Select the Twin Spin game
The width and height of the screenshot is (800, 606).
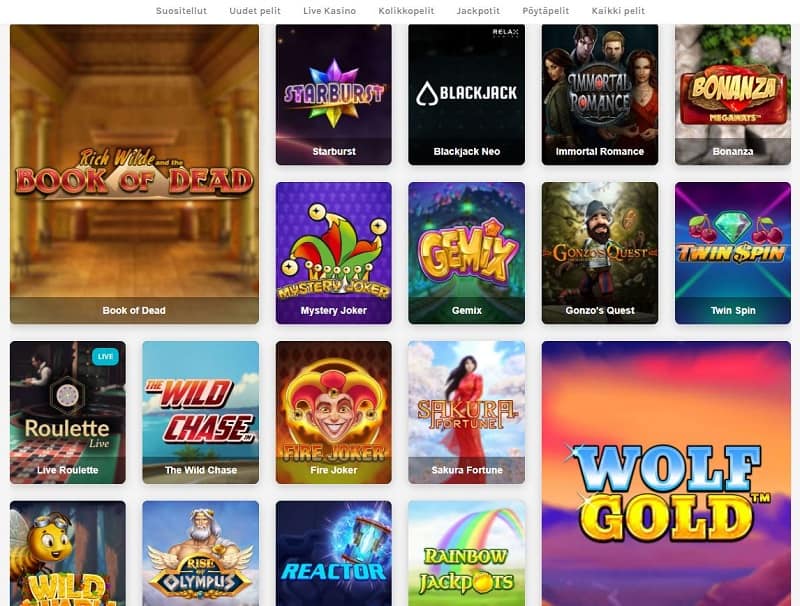[733, 253]
